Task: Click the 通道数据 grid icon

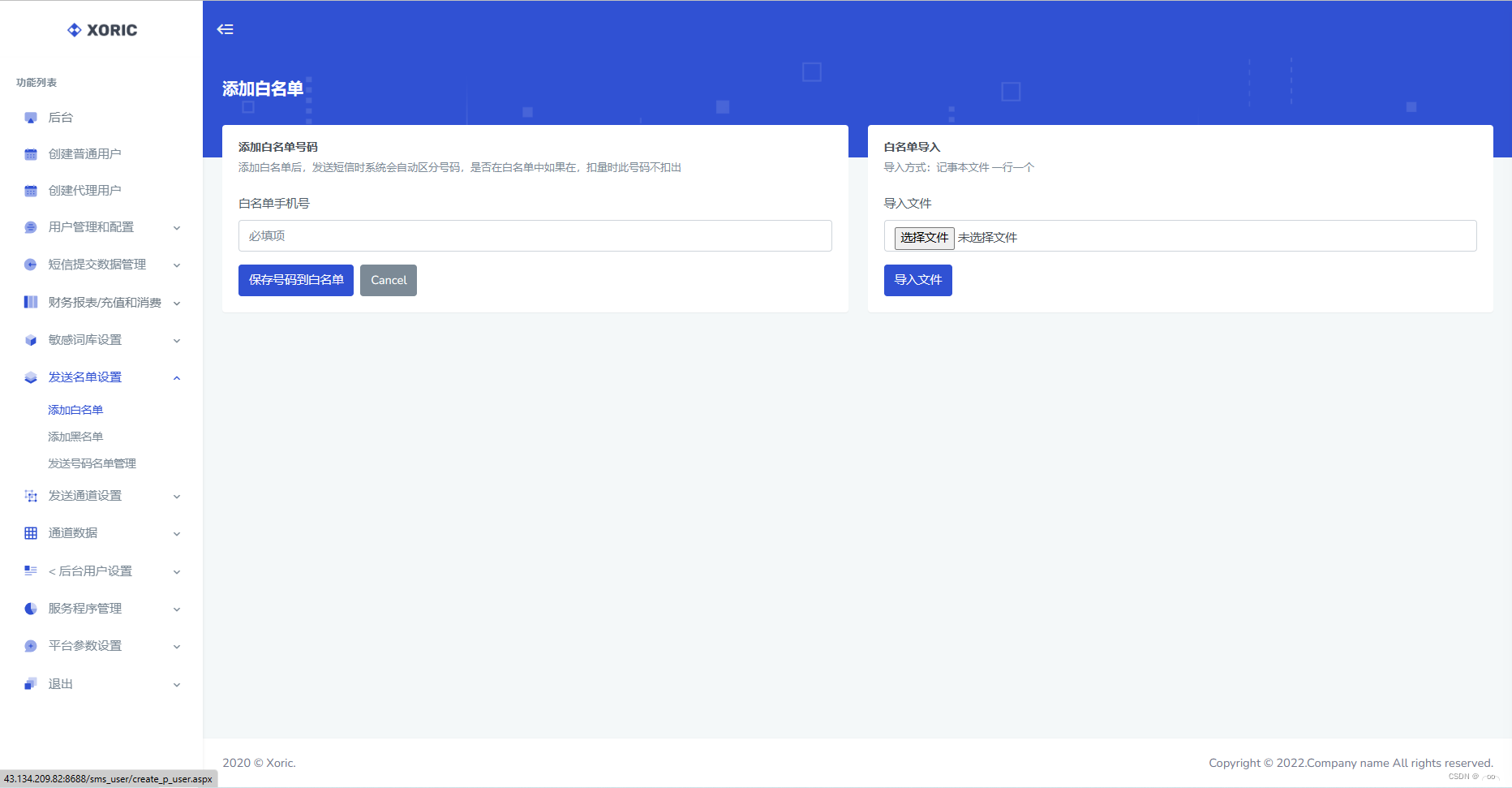Action: pos(31,533)
